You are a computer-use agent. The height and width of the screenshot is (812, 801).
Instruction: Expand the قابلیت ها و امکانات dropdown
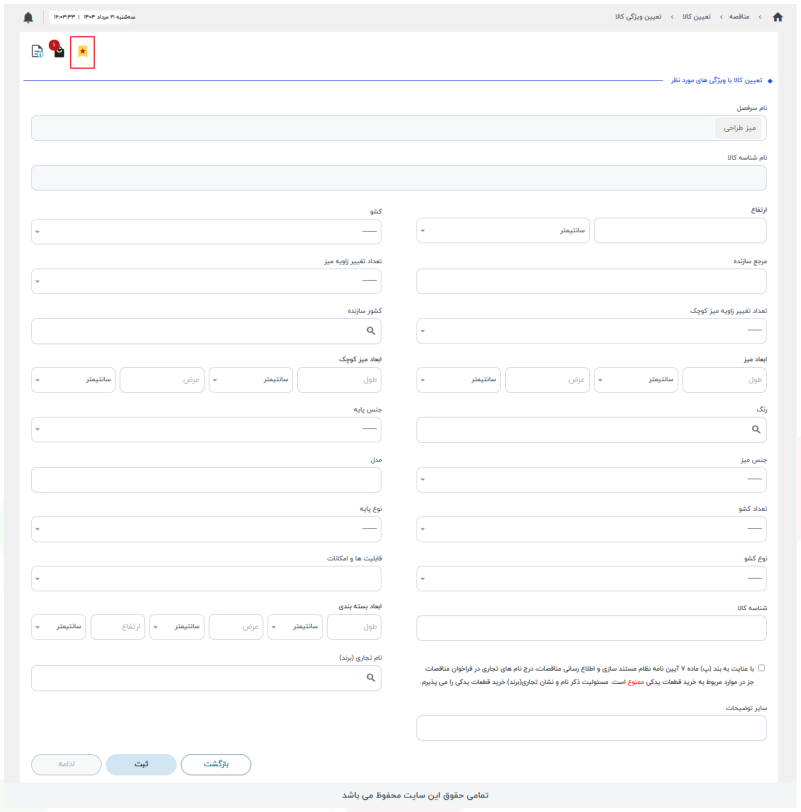(206, 578)
